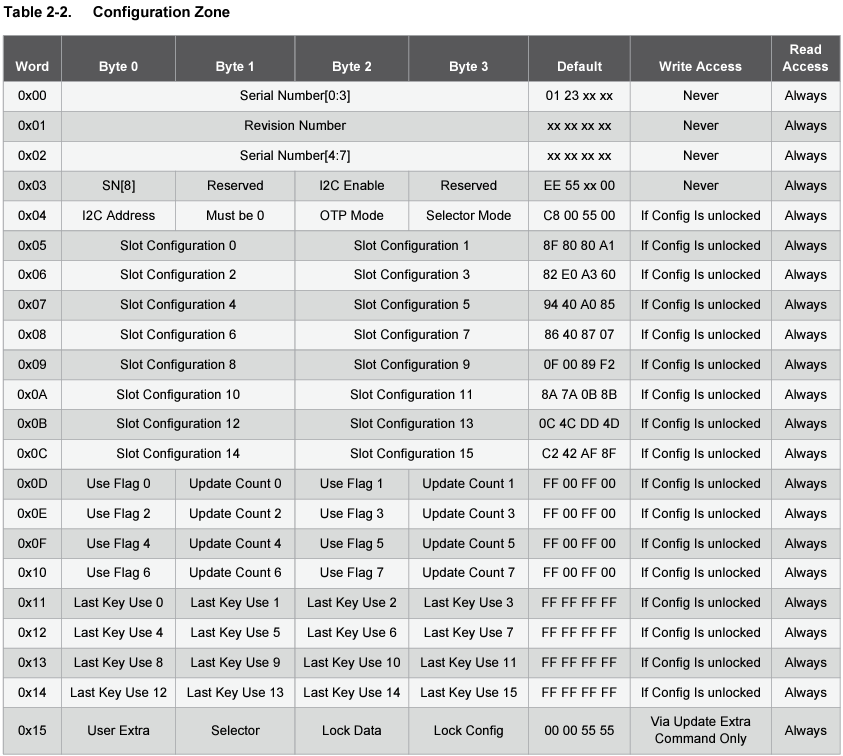Image resolution: width=843 pixels, height=756 pixels.
Task: Click the 'Read Access' column header
Action: [805, 58]
